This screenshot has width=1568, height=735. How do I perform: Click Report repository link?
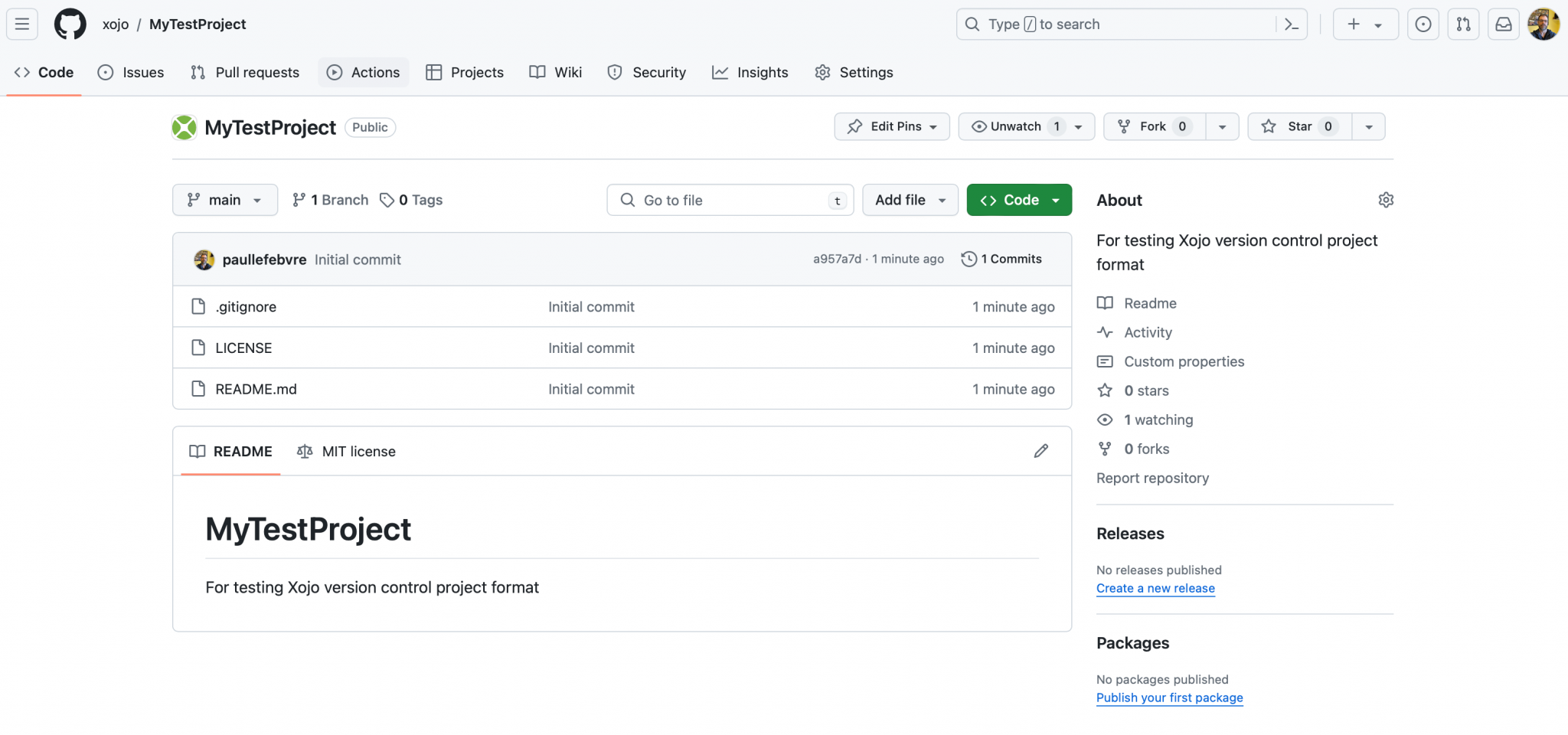[1152, 478]
